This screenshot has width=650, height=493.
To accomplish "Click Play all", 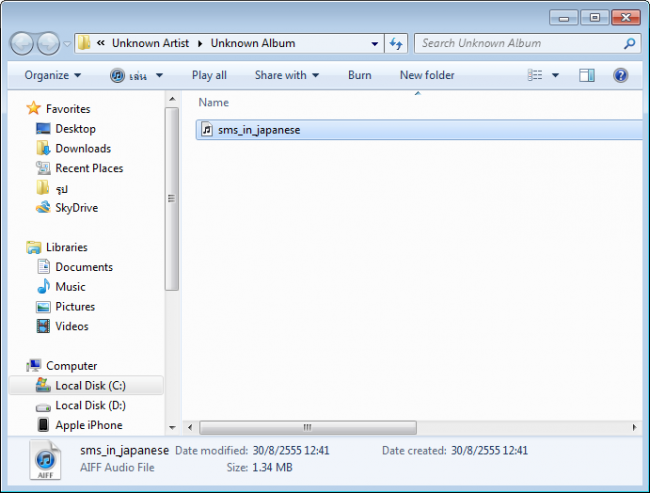I will 209,75.
